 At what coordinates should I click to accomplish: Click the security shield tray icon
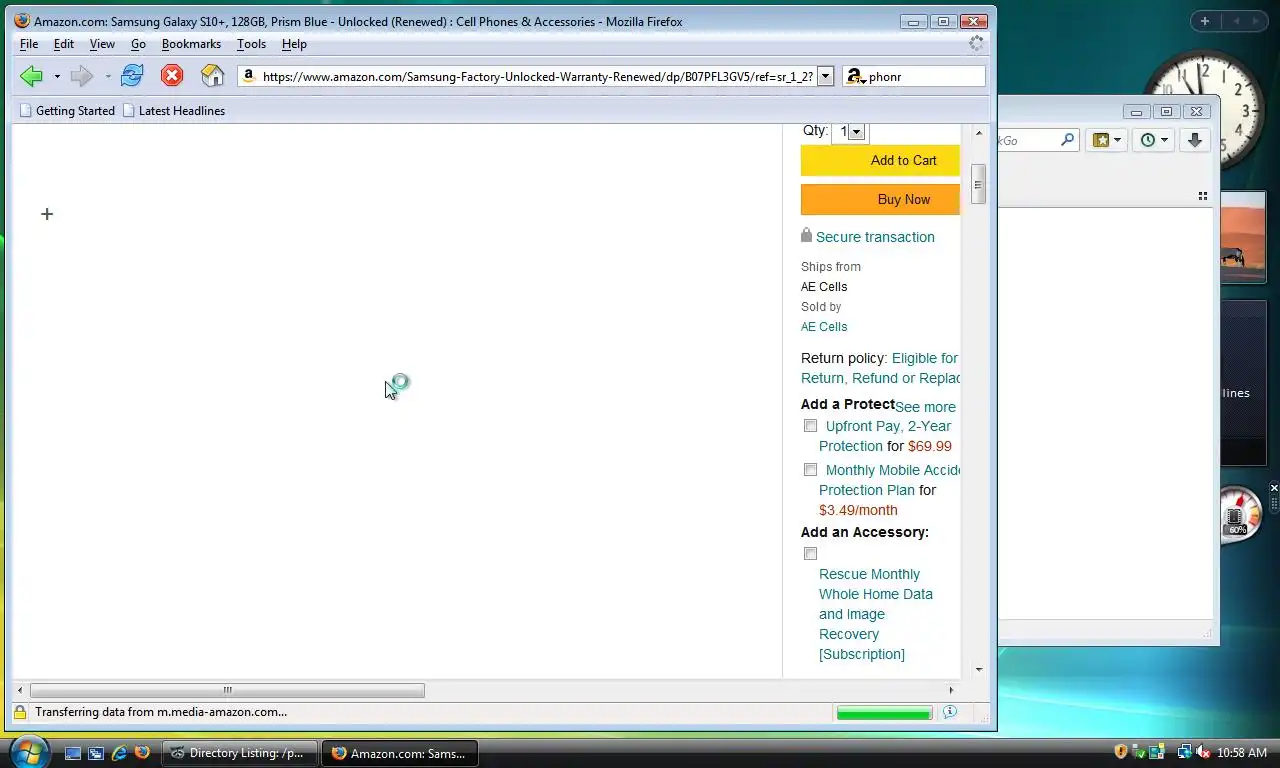click(x=1121, y=752)
